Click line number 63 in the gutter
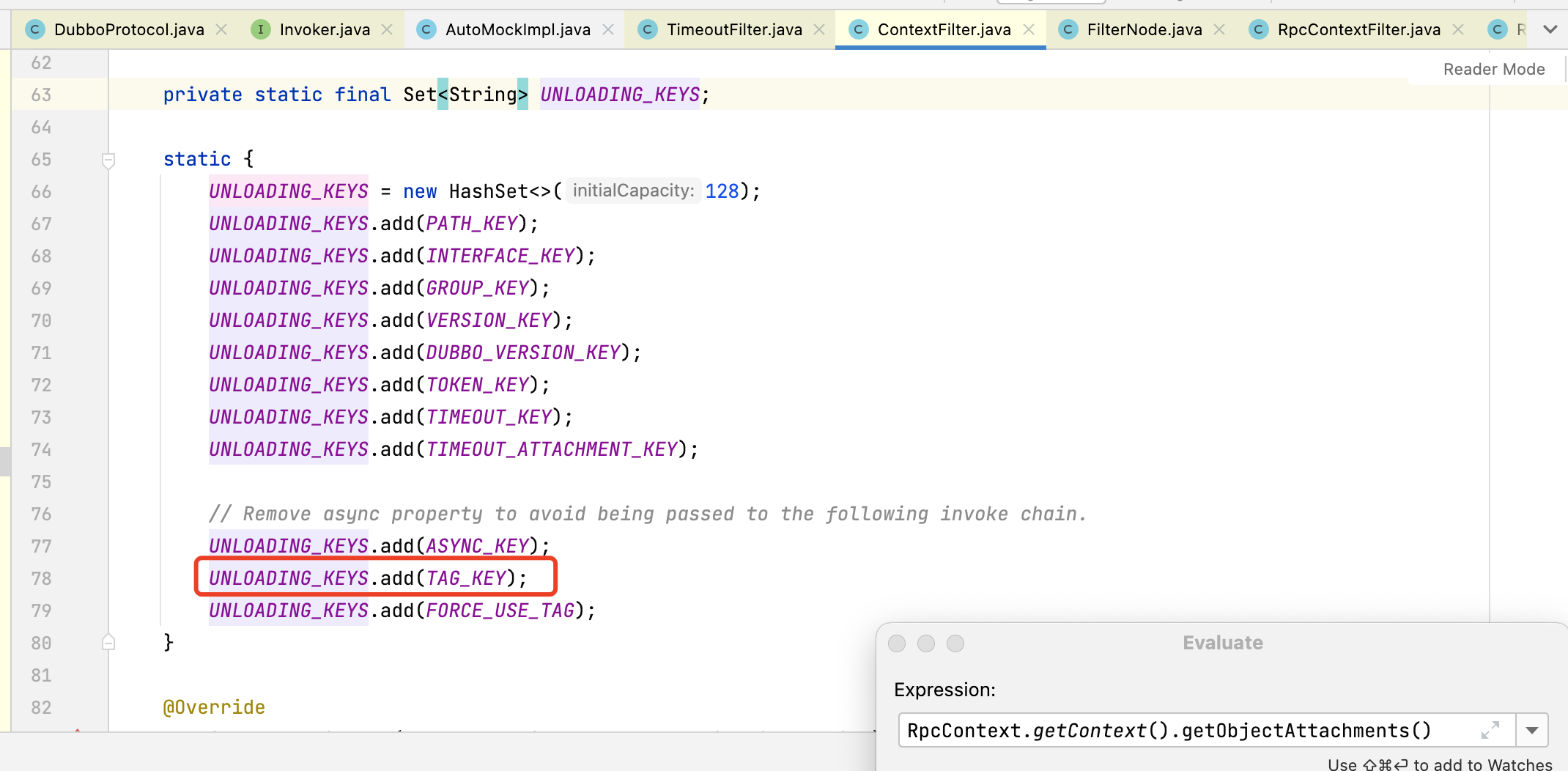 click(x=41, y=95)
